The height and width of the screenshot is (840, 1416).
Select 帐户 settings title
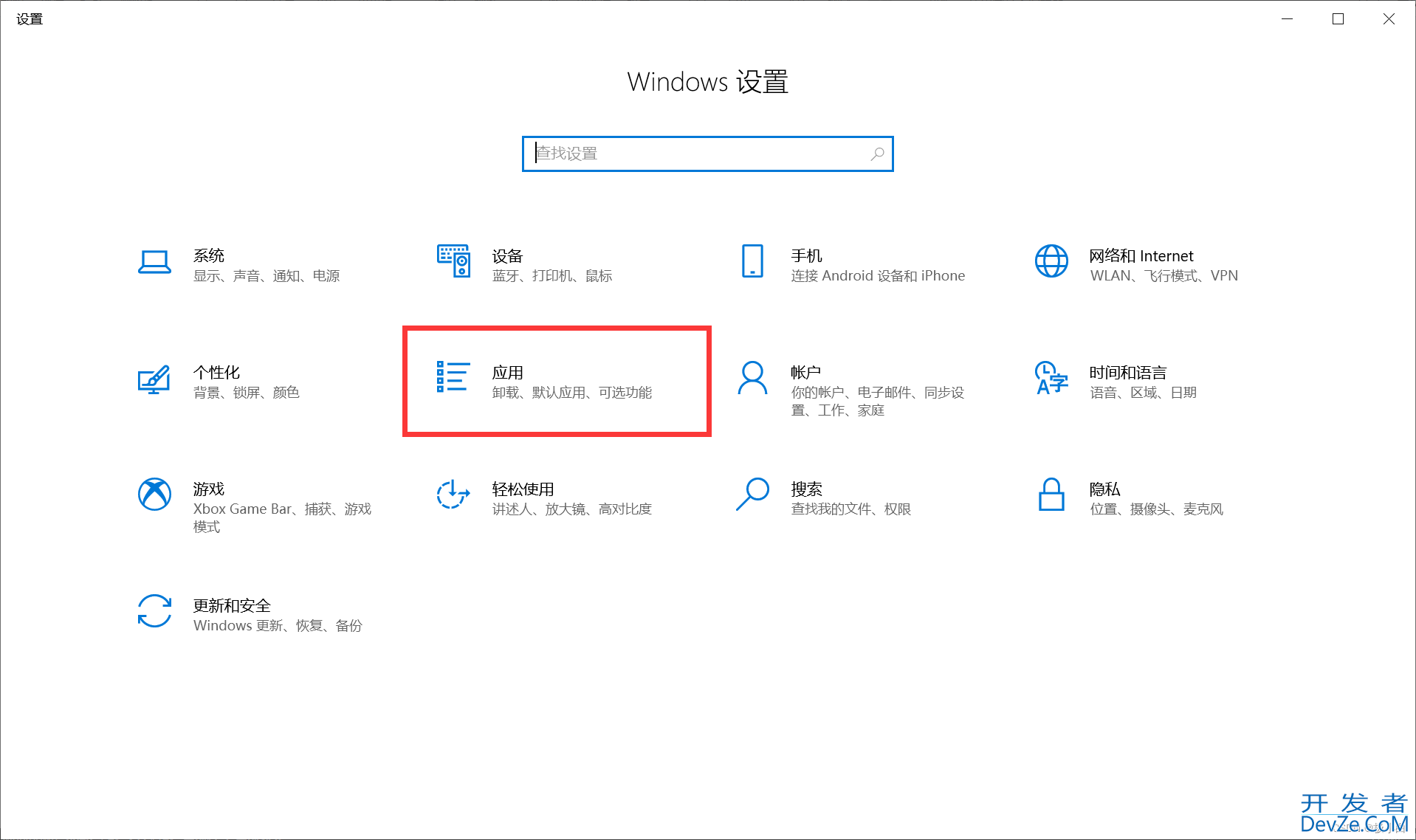pyautogui.click(x=806, y=372)
